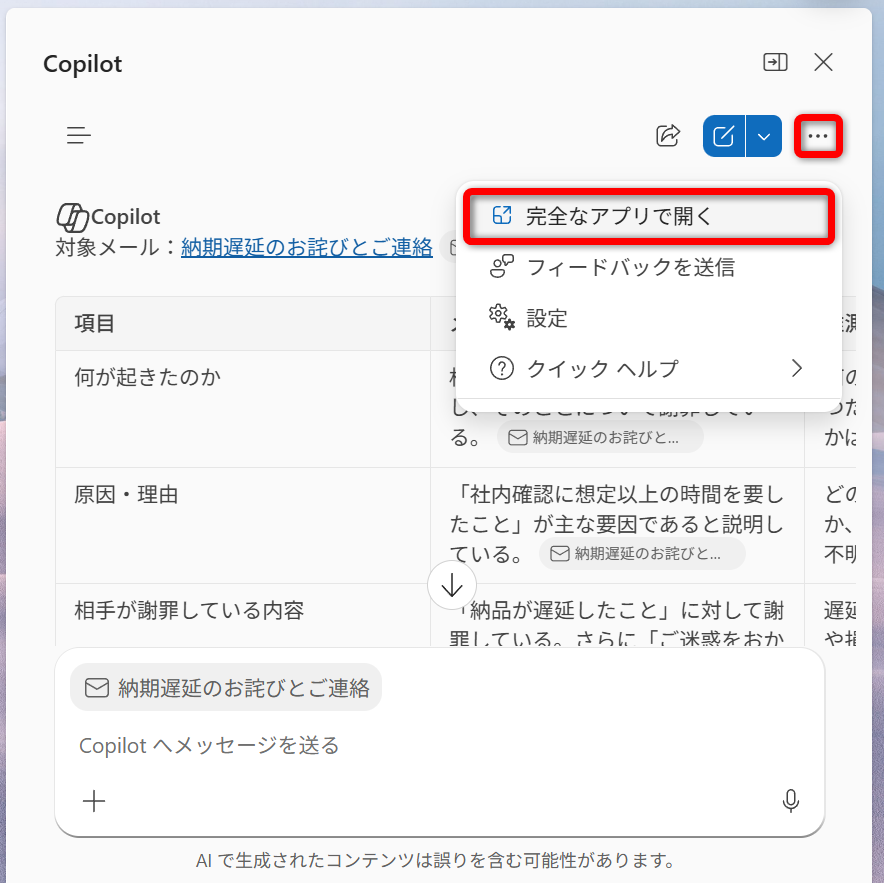Click the mail reference chip in 原因・理由 row
This screenshot has width=884, height=883.
642,554
